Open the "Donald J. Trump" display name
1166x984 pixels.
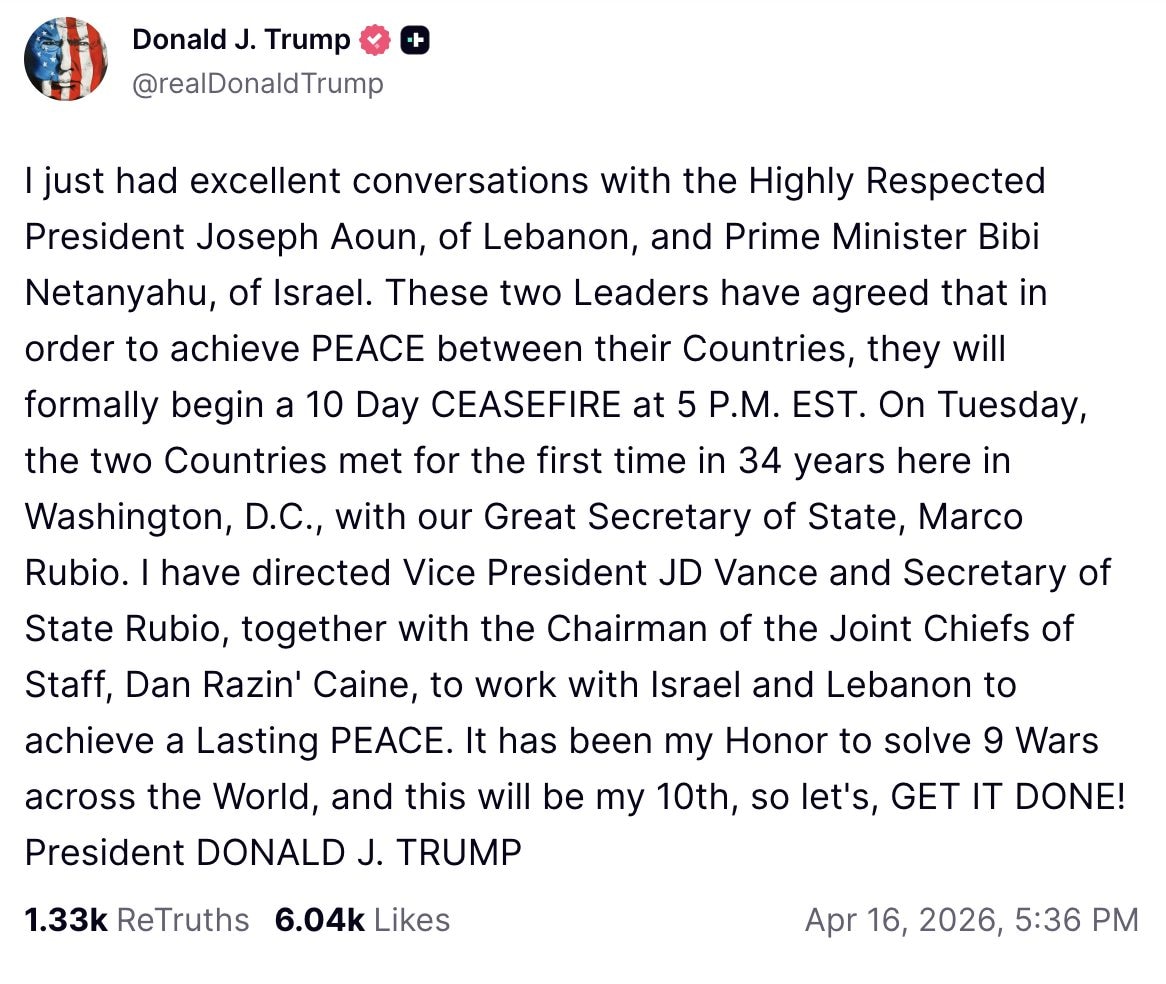tap(241, 40)
